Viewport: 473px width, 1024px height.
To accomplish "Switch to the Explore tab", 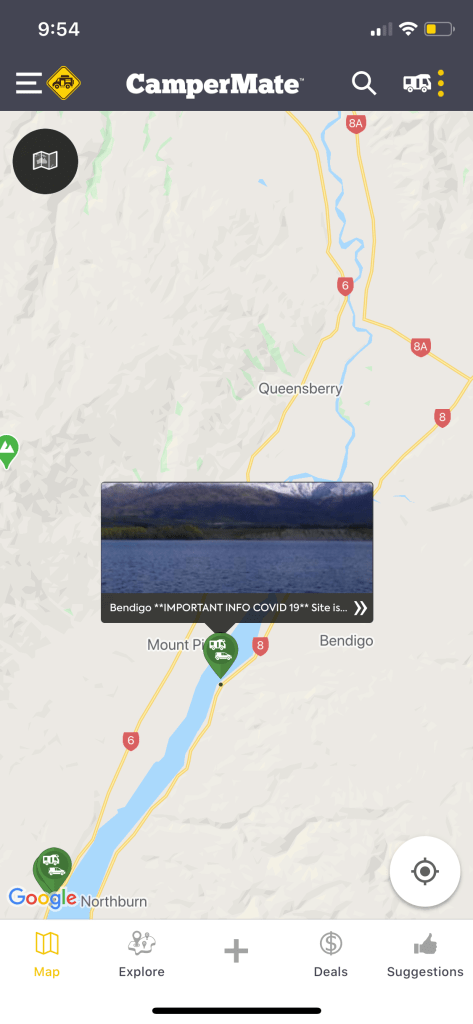I will click(142, 954).
